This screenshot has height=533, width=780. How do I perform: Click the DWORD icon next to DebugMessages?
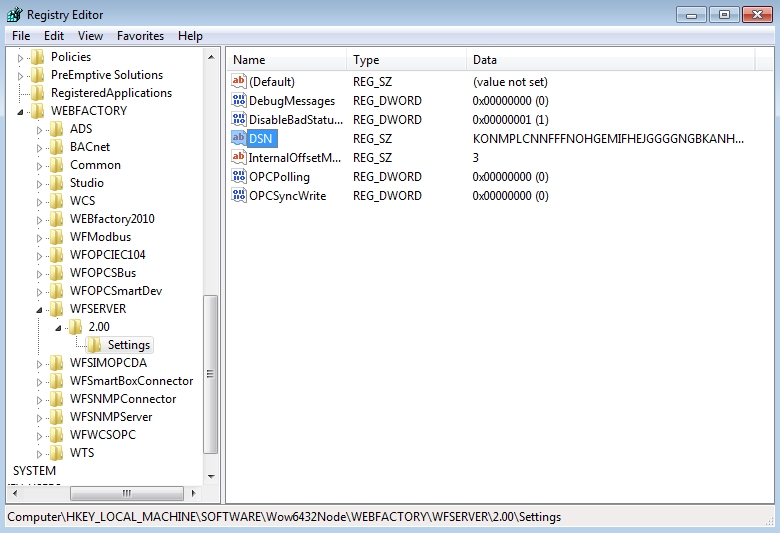(239, 101)
